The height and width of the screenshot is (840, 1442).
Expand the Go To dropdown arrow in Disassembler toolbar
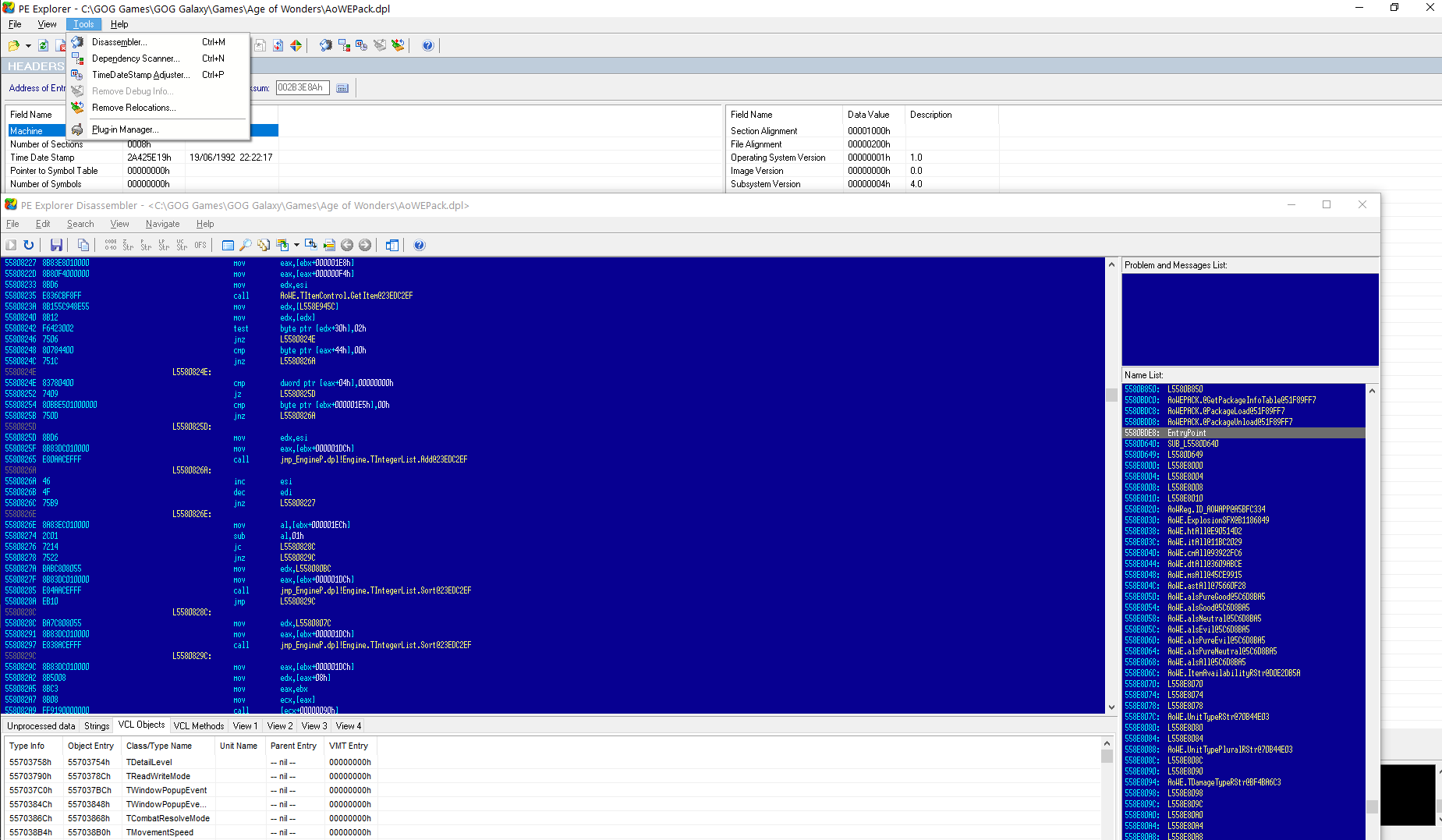click(x=296, y=245)
